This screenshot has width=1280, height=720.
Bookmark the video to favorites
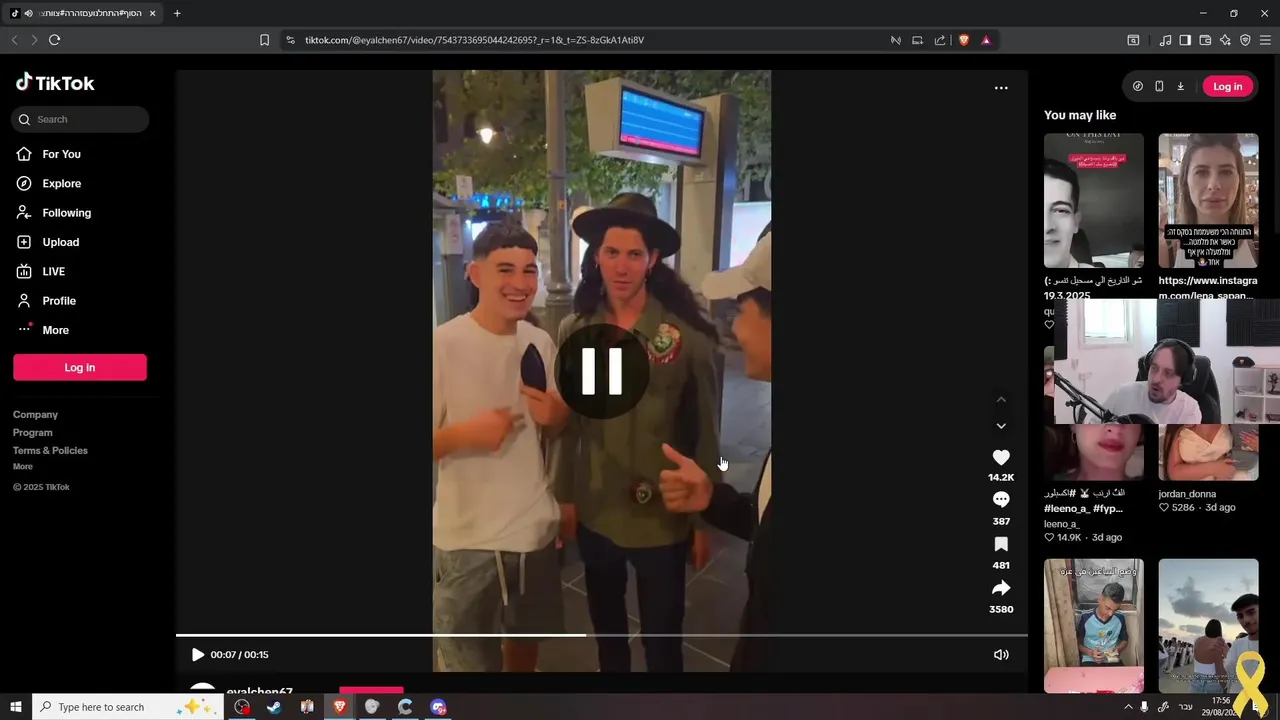pos(1001,544)
